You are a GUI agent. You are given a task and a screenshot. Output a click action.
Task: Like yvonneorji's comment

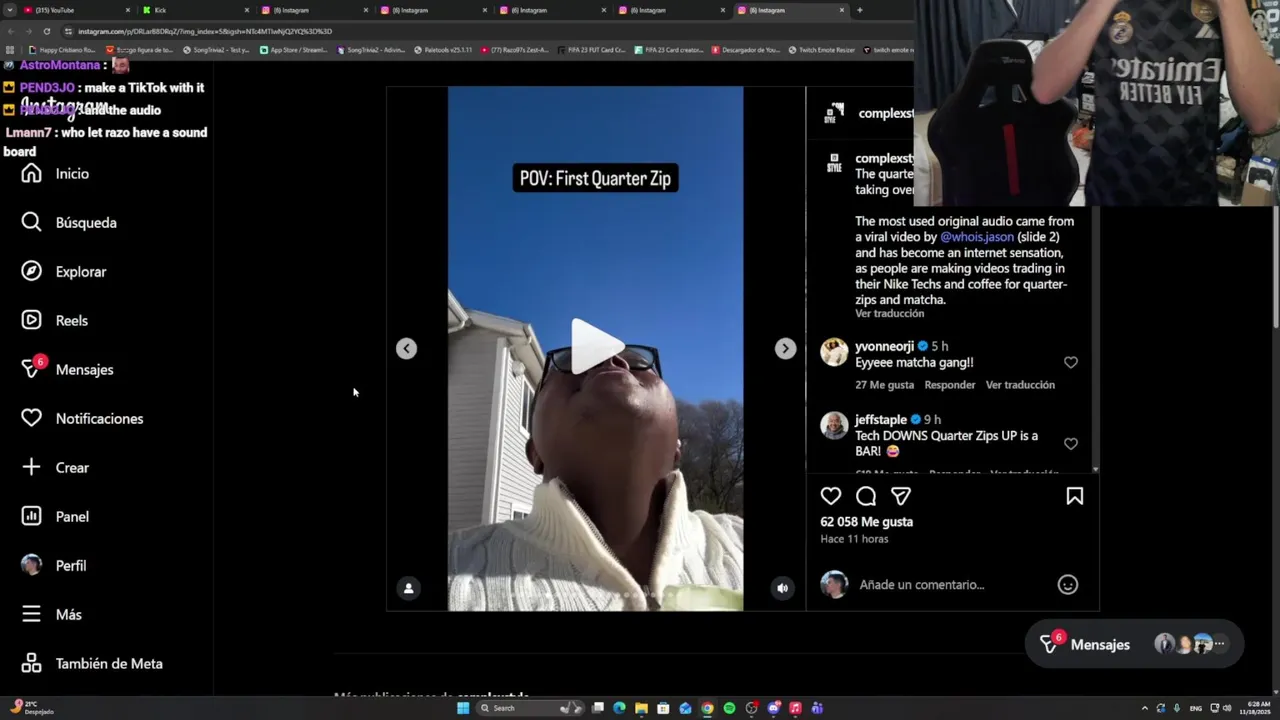(x=1071, y=363)
